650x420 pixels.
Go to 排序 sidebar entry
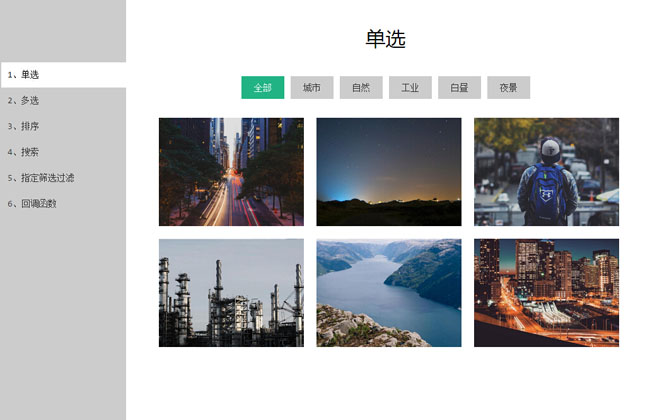click(63, 126)
